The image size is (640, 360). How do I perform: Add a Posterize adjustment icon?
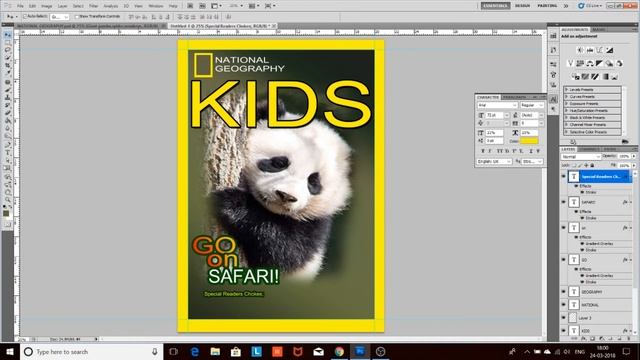coord(585,76)
